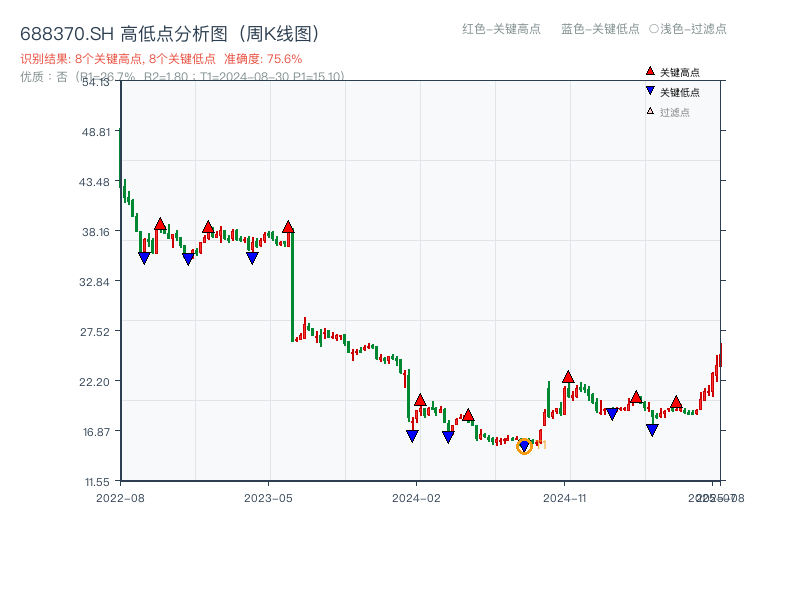Screen dimensions: 800x600
Task: Click the 红色-关键高点 header text
Action: (501, 29)
